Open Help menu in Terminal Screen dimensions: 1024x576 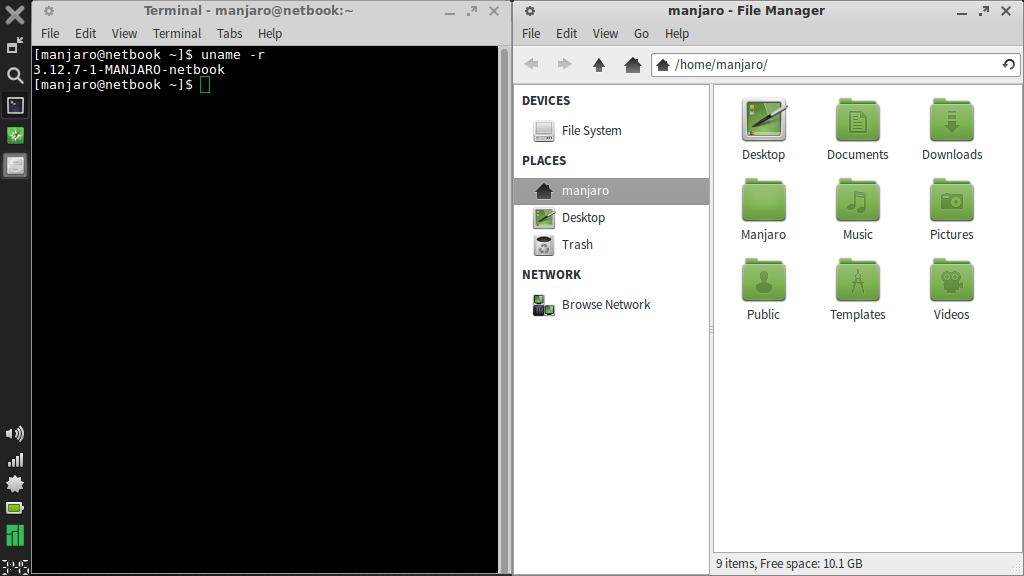point(270,33)
